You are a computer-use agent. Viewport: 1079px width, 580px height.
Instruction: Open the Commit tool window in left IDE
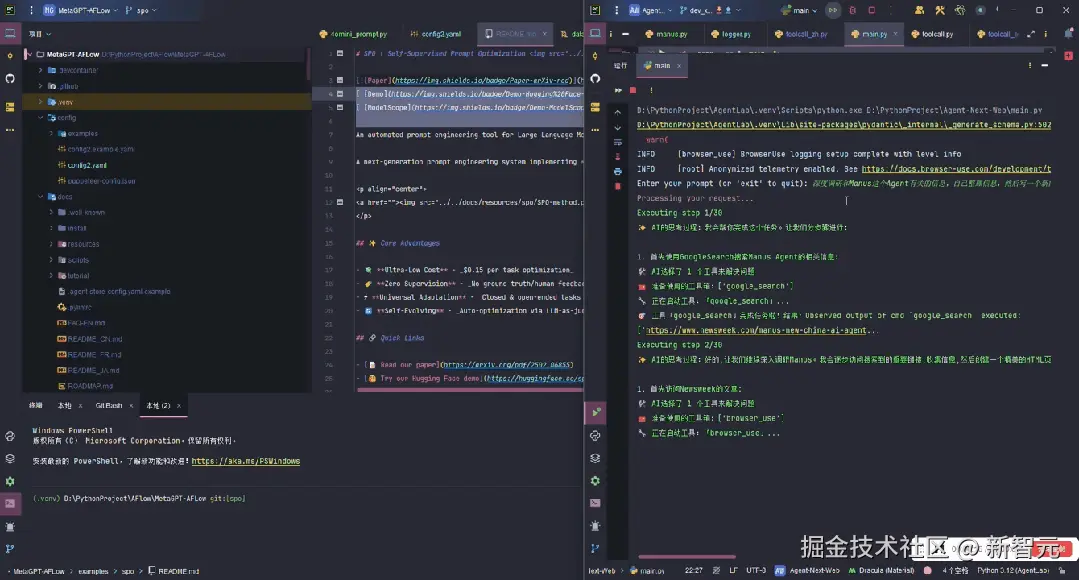pyautogui.click(x=10, y=56)
